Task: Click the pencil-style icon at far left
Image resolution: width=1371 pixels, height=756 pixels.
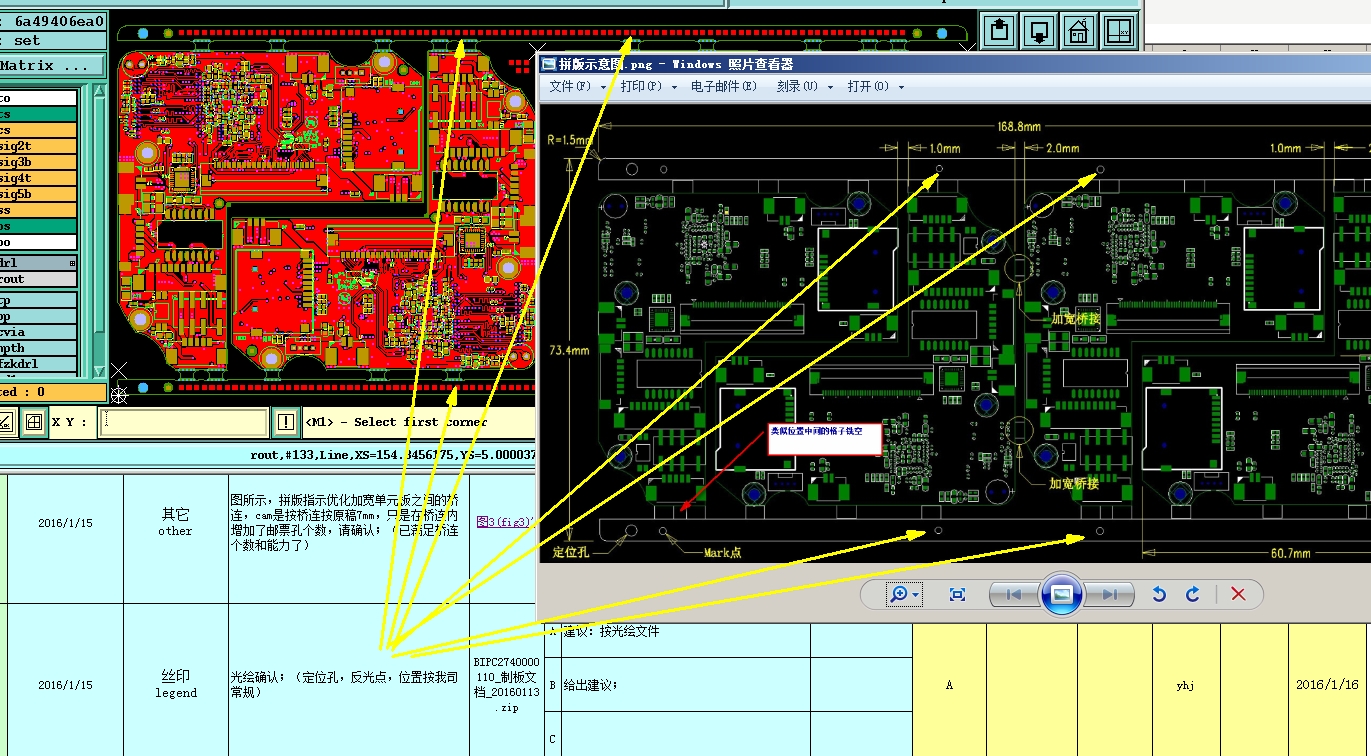Action: point(6,422)
